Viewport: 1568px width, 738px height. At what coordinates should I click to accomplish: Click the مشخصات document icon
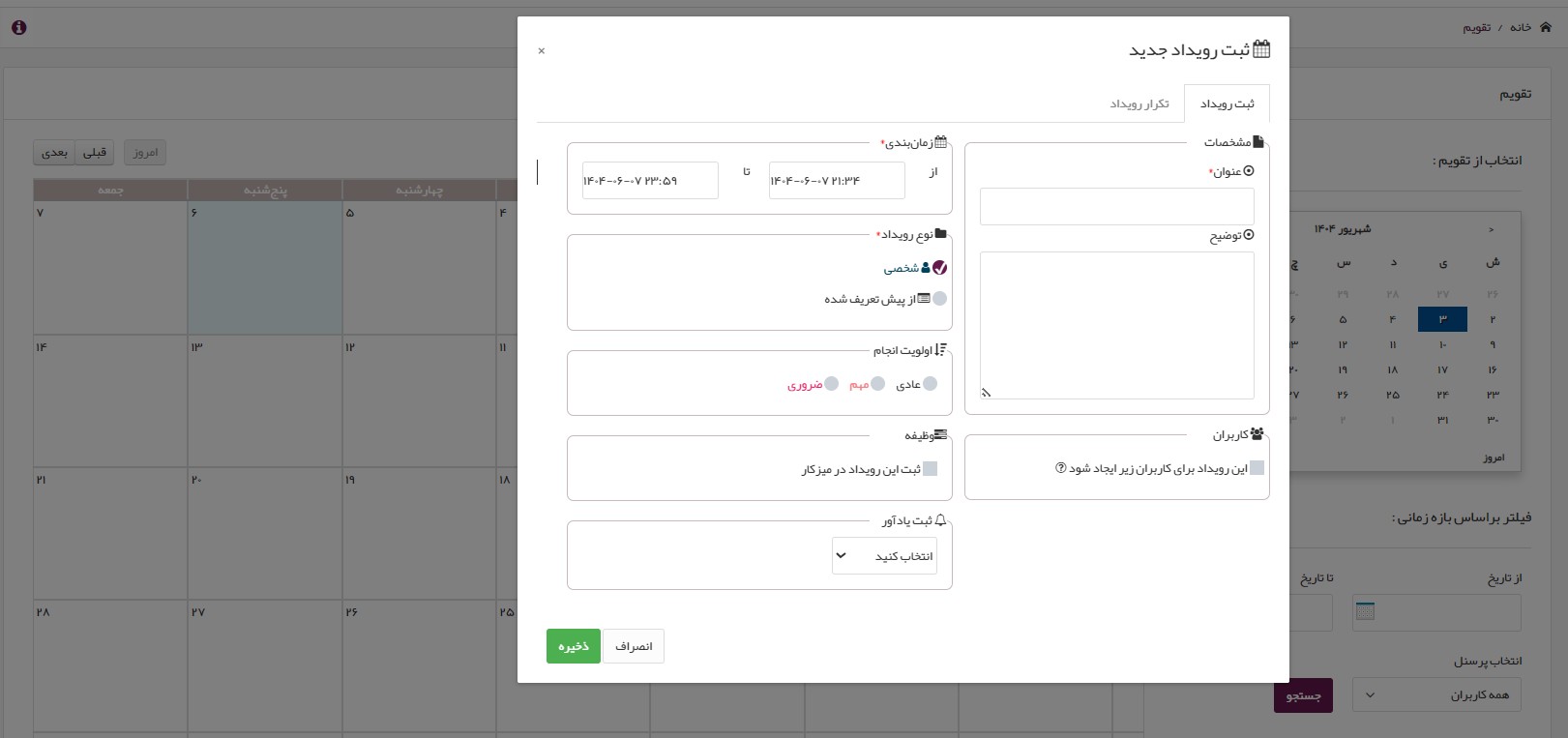[1258, 142]
